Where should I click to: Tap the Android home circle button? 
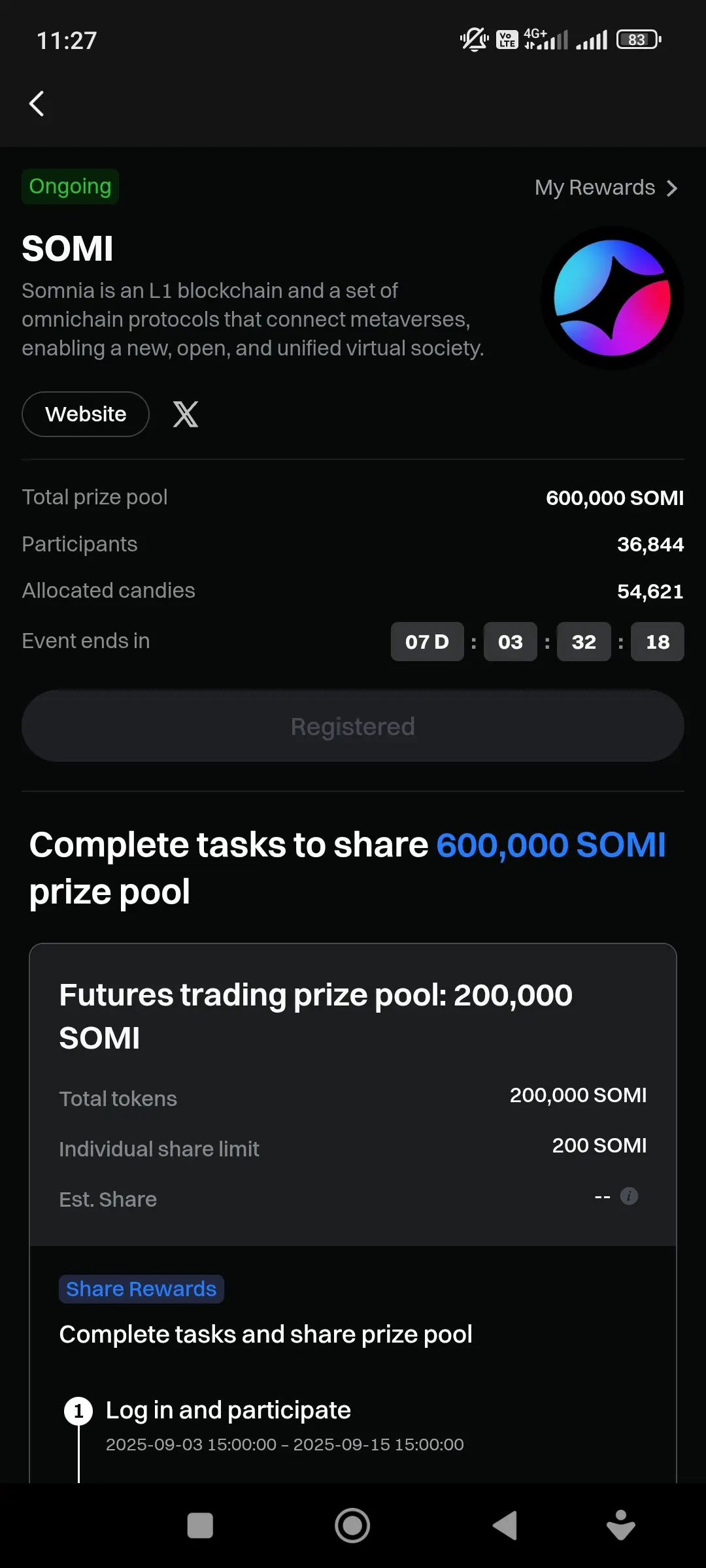click(x=352, y=1526)
